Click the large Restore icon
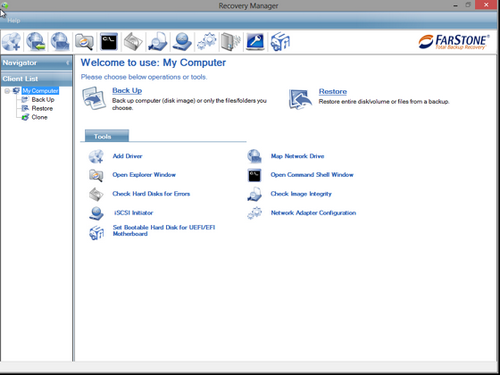This screenshot has width=500, height=375. click(x=300, y=99)
